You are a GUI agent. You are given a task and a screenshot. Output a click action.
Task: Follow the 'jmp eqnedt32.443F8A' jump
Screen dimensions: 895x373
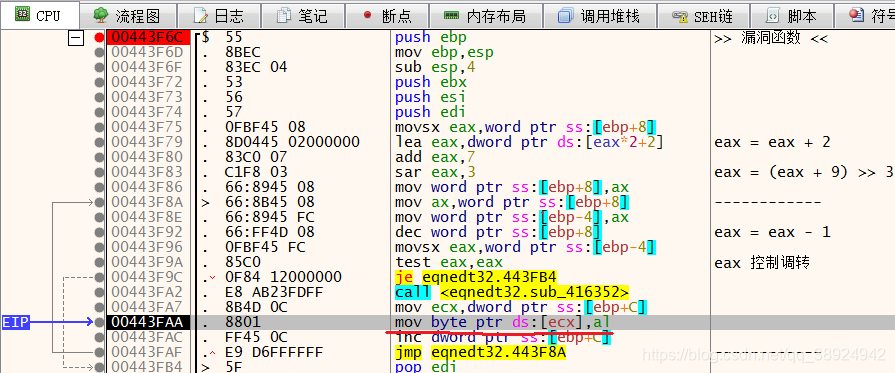(x=481, y=352)
